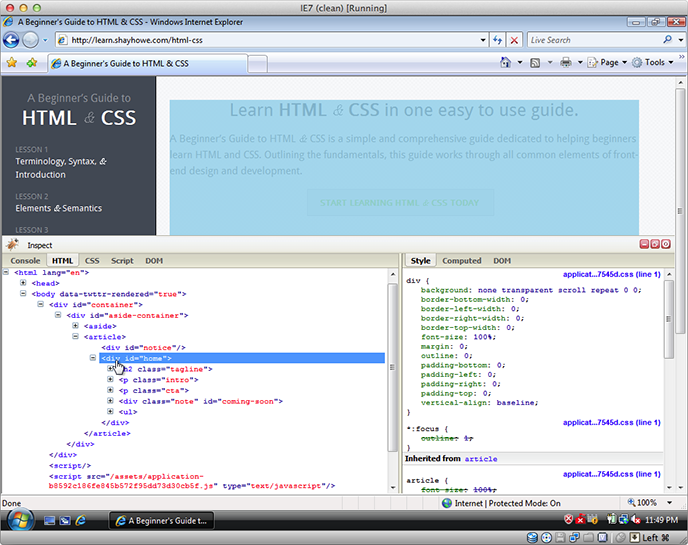
Task: Open the recent pages dropdown arrow
Action: 45,40
